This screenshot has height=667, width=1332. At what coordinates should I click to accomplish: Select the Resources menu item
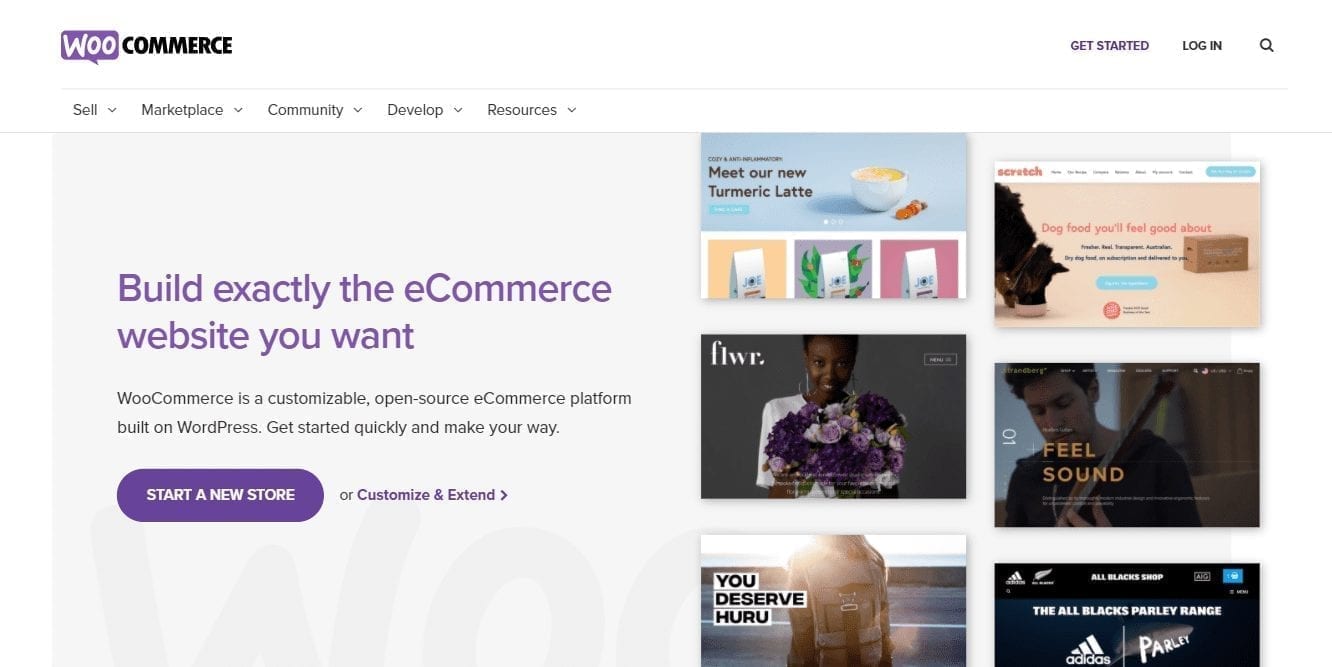point(522,110)
